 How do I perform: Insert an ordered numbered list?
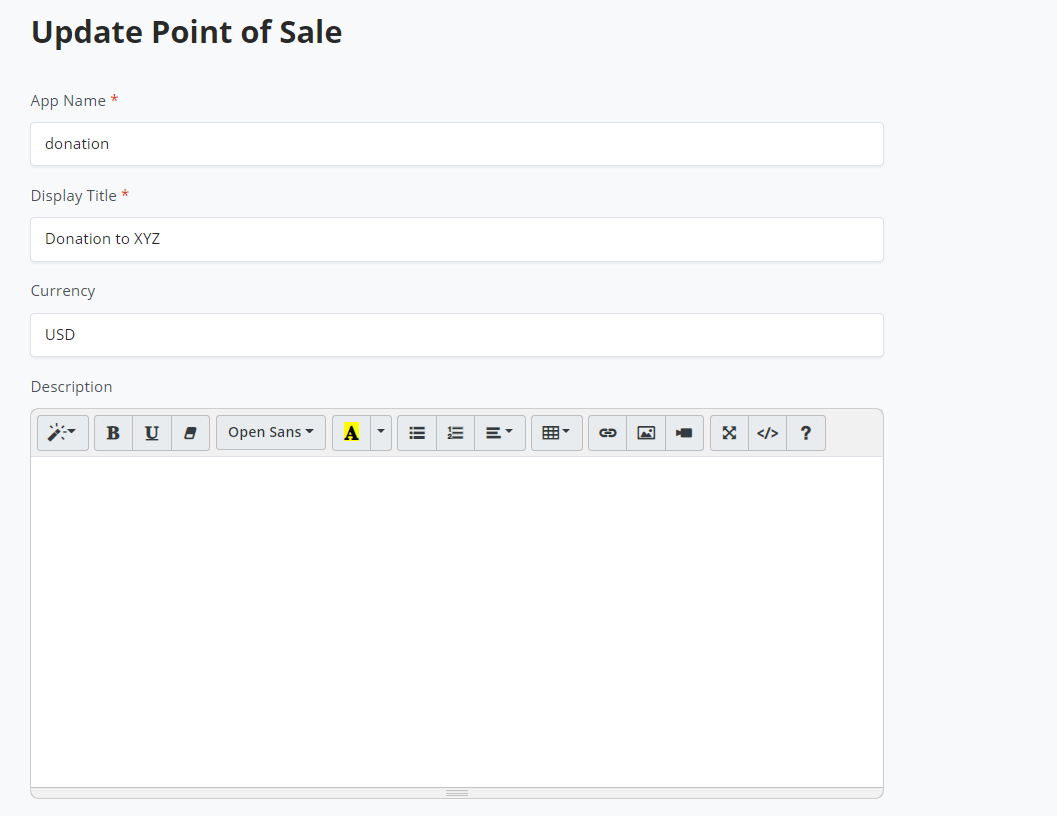pyautogui.click(x=456, y=433)
